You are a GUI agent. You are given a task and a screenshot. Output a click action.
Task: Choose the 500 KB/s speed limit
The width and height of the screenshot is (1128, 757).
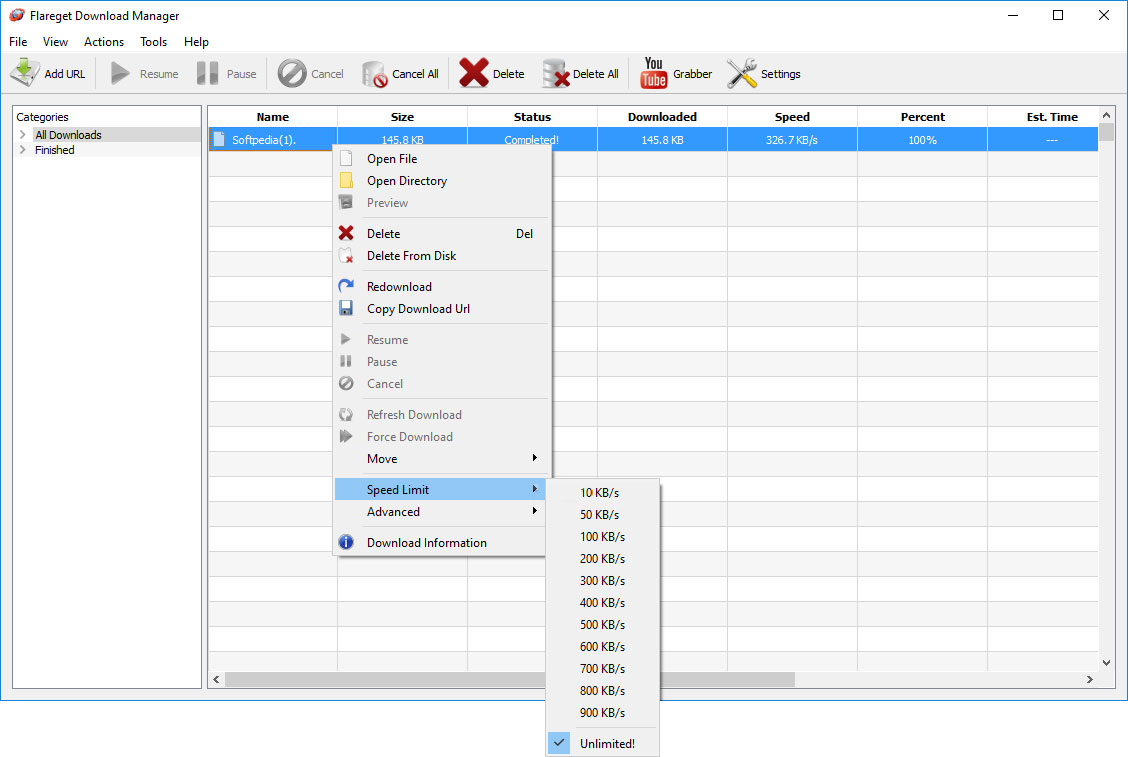coord(601,625)
